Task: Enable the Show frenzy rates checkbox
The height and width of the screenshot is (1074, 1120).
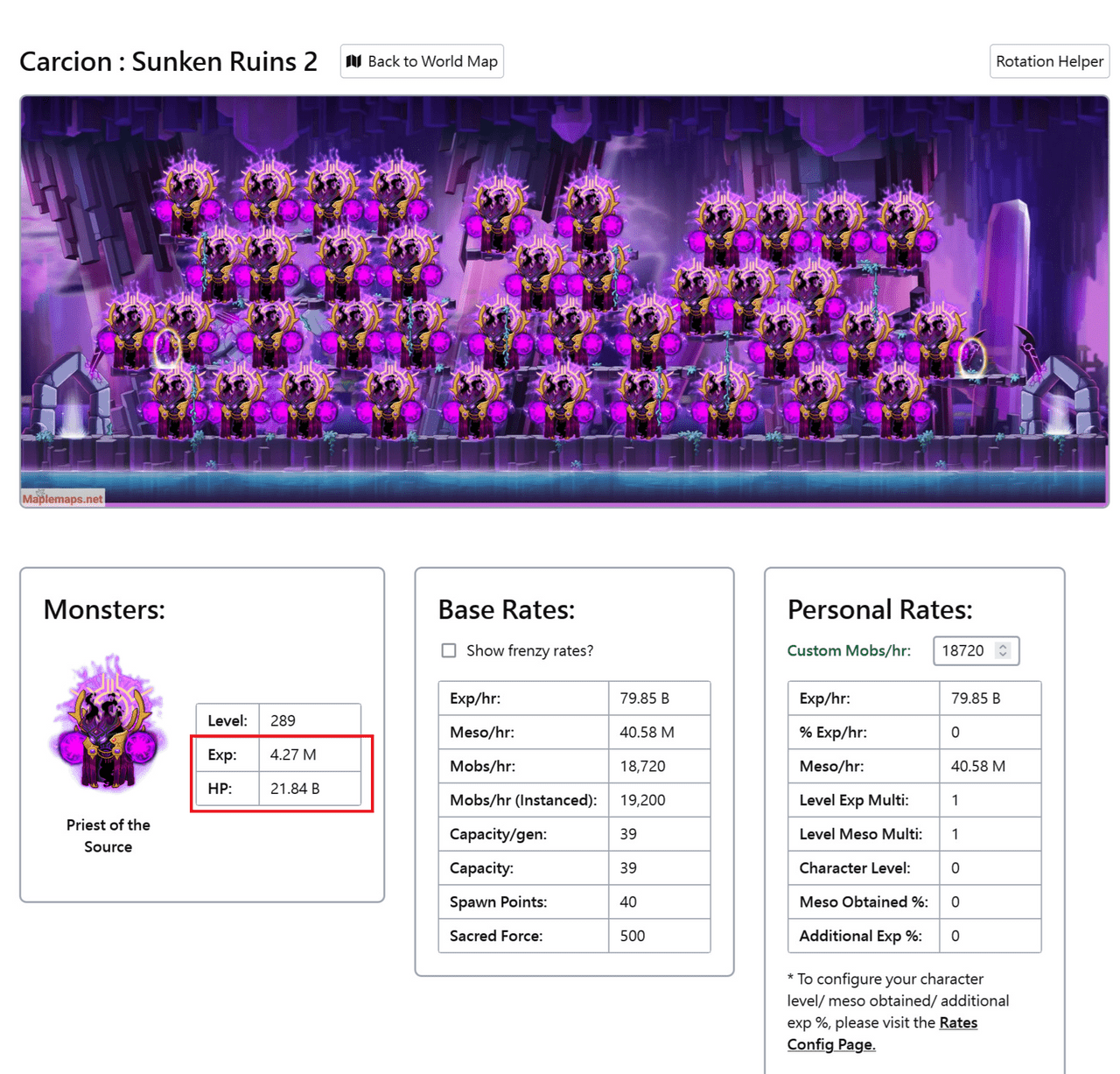Action: 449,650
